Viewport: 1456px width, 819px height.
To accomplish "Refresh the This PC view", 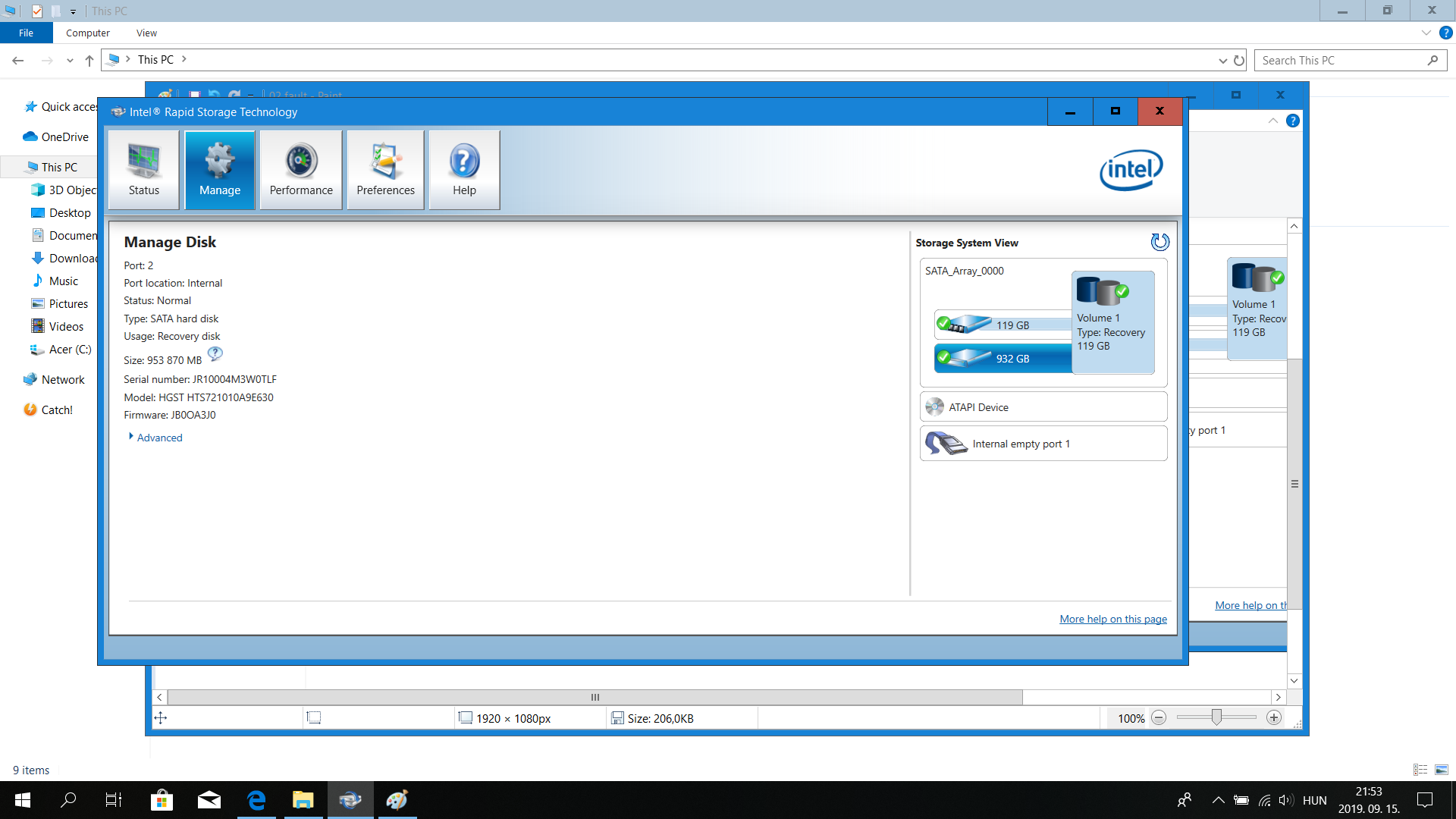I will (1239, 60).
